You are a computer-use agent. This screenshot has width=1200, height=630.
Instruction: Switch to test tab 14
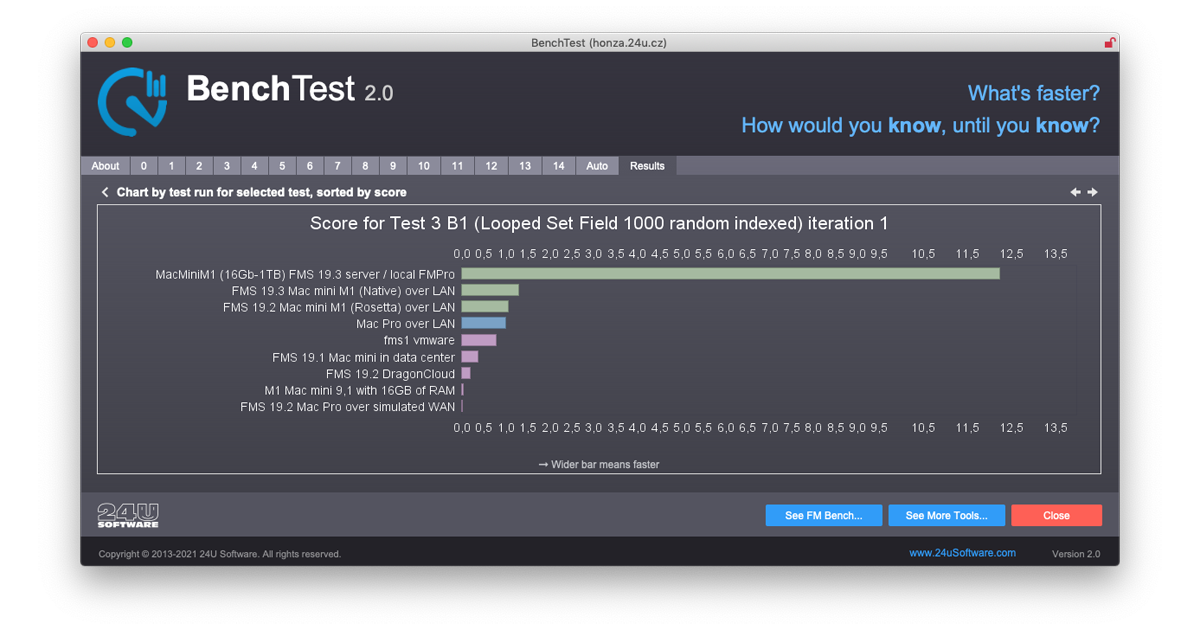coord(558,166)
